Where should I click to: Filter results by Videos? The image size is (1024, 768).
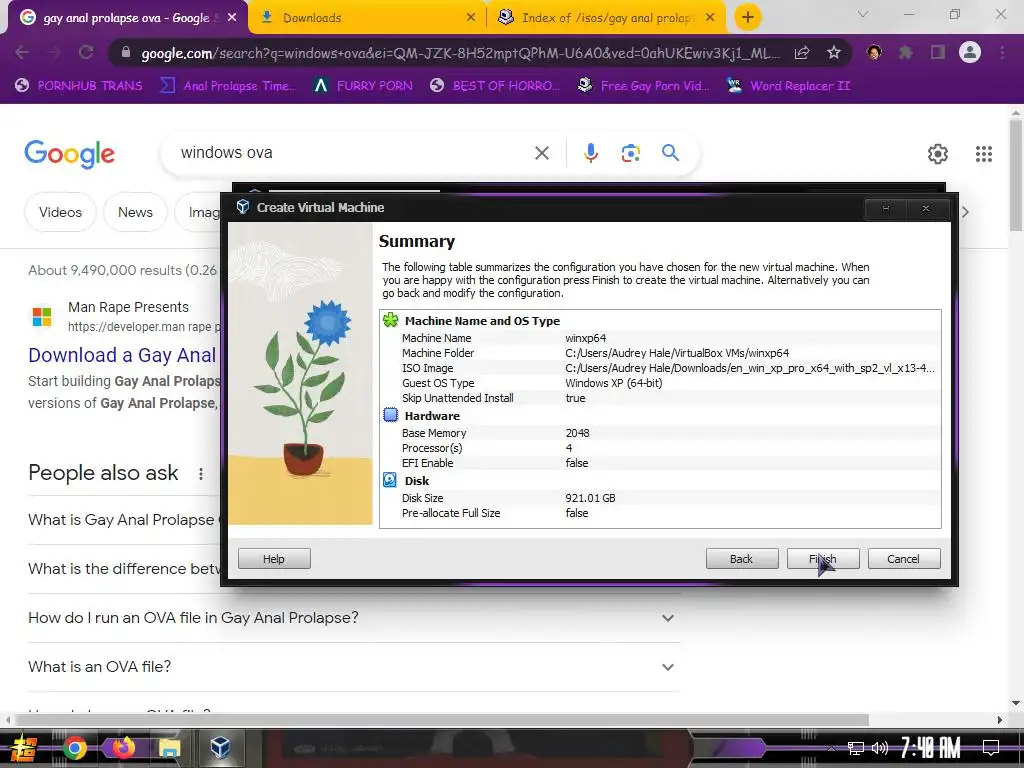61,212
